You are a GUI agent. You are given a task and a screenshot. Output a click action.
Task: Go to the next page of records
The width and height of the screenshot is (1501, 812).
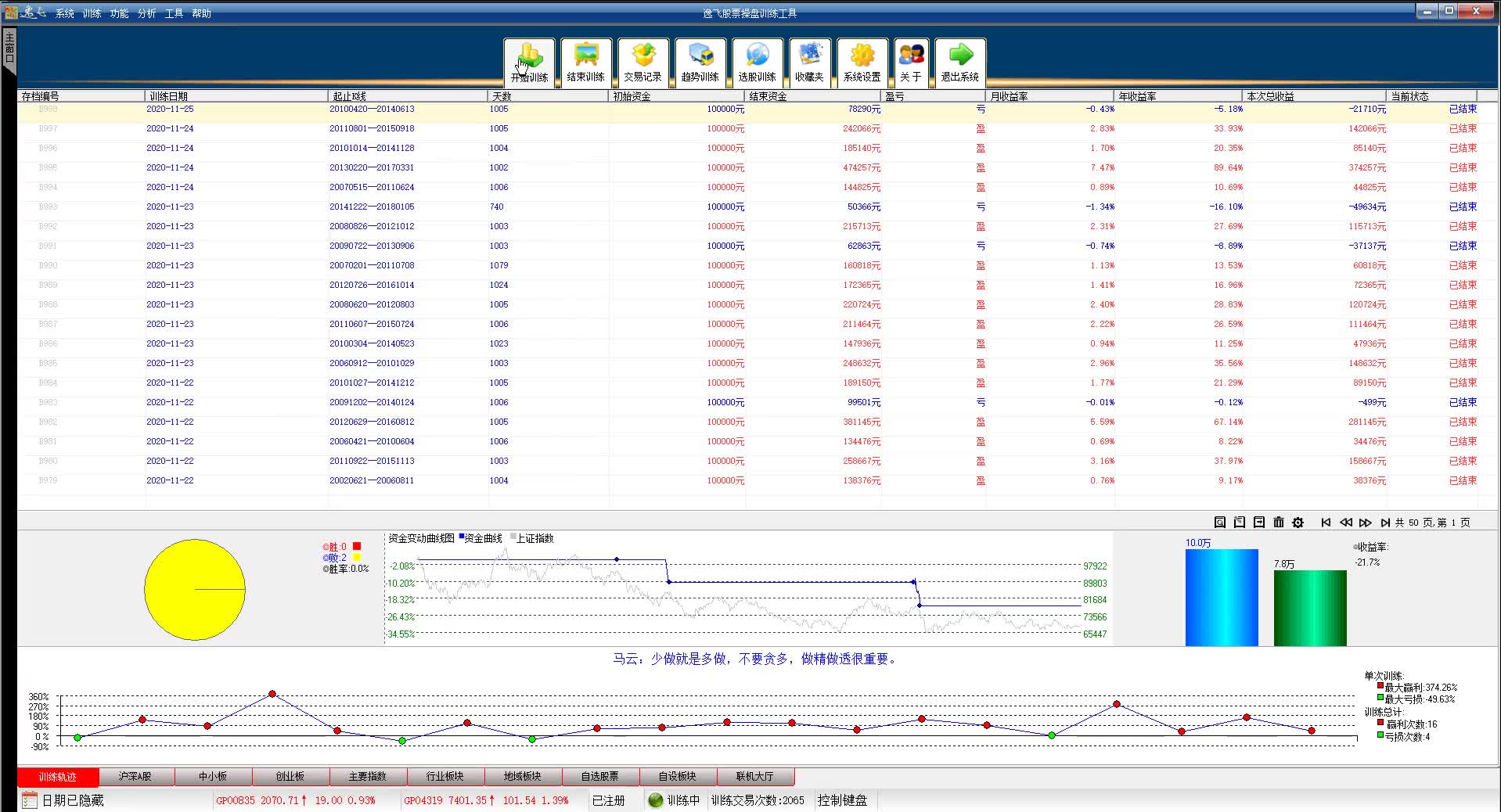(1365, 523)
